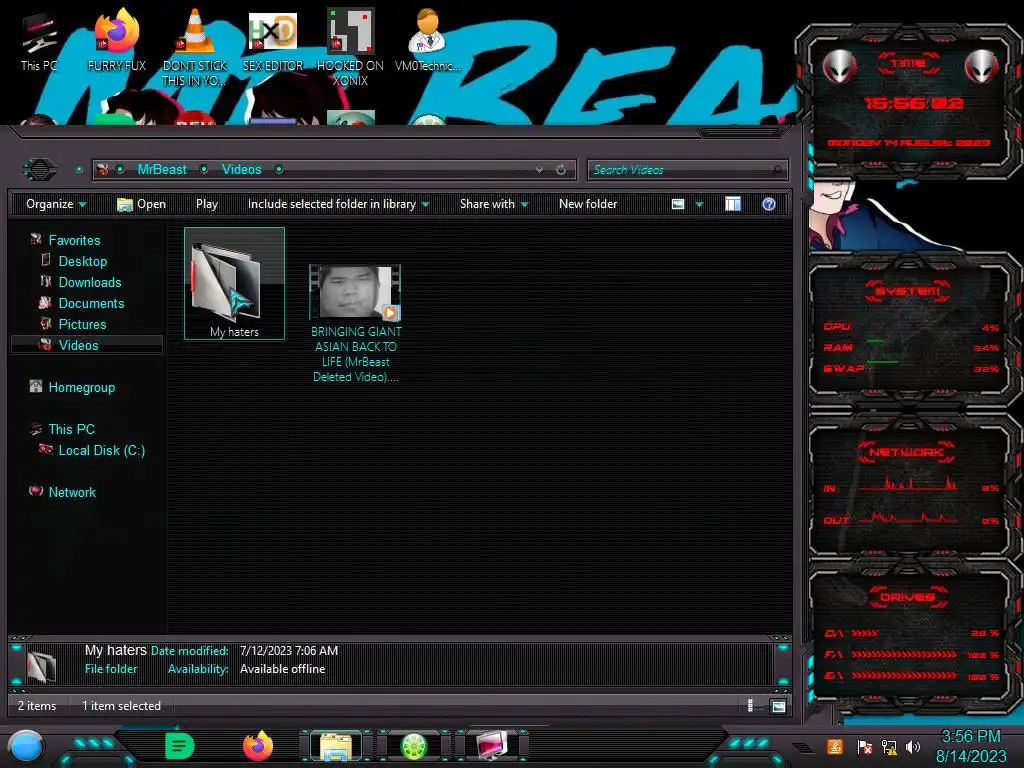Click the recent locations dot beside navigation button

tap(79, 170)
